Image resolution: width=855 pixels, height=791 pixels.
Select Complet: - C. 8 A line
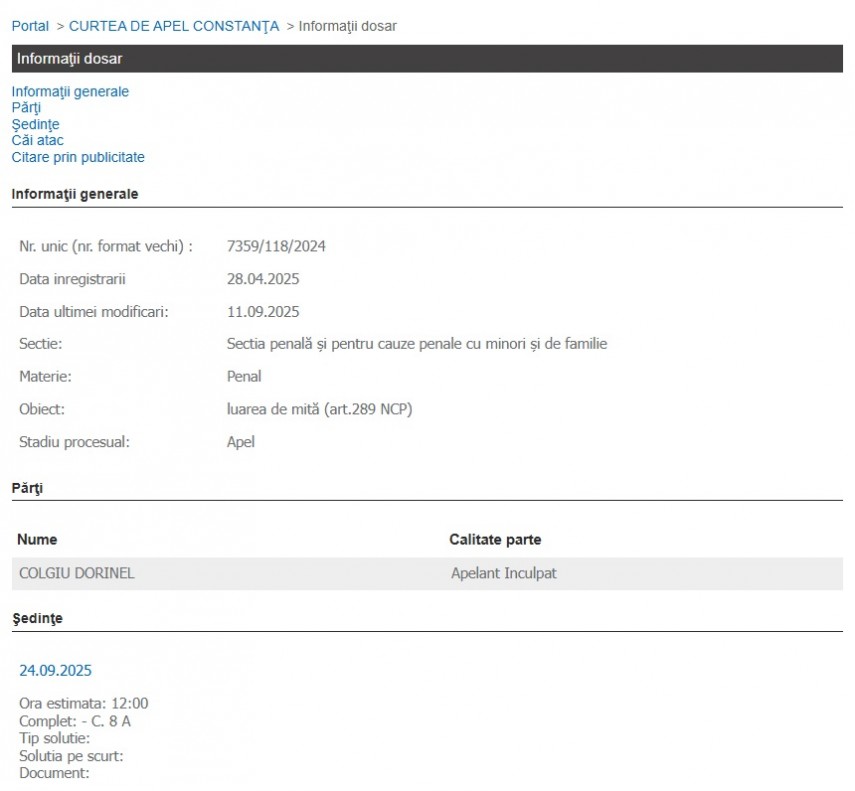(x=75, y=721)
